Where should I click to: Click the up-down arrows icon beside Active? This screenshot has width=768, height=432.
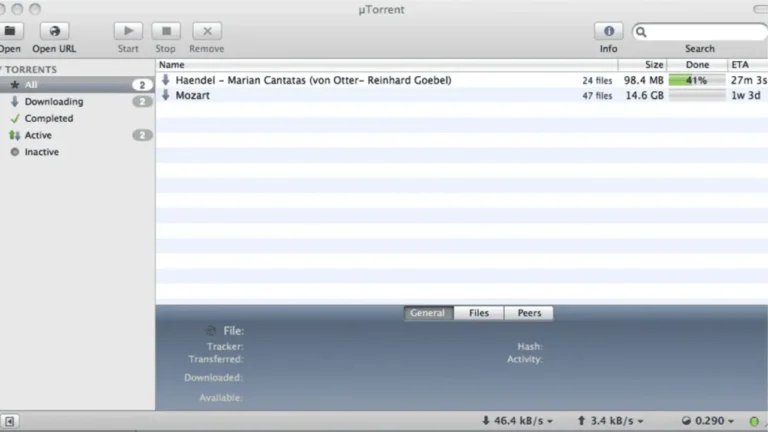(x=15, y=135)
